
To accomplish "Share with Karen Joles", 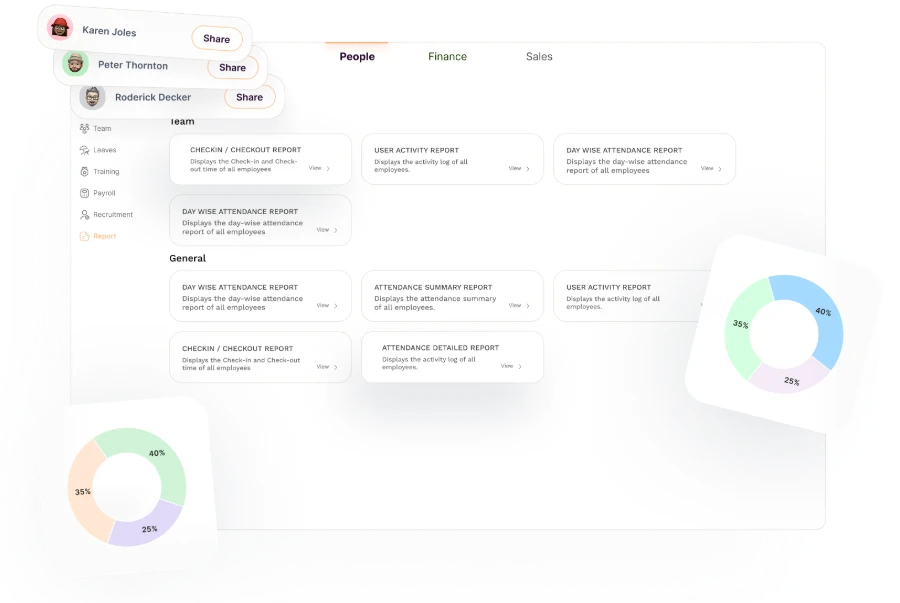I will [217, 38].
